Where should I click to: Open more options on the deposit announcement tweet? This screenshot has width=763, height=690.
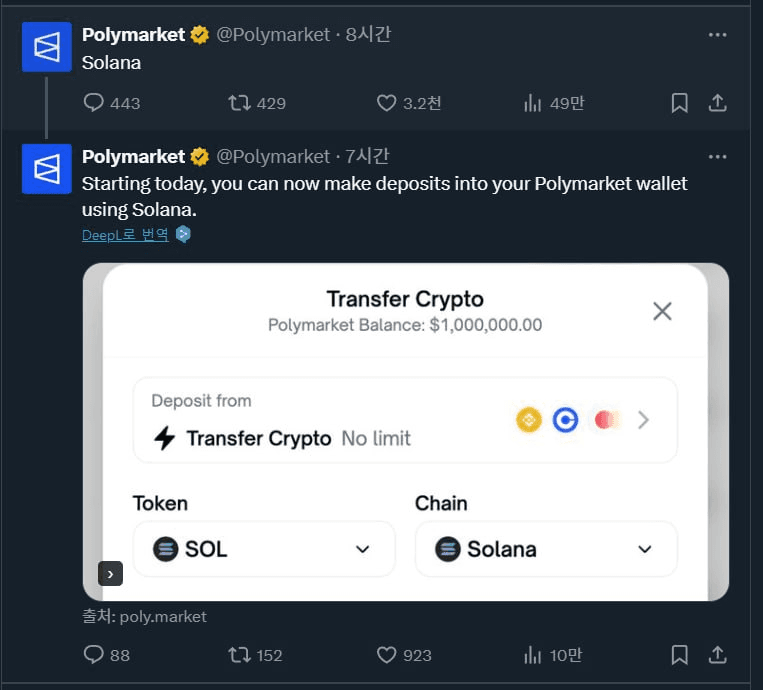(x=717, y=157)
